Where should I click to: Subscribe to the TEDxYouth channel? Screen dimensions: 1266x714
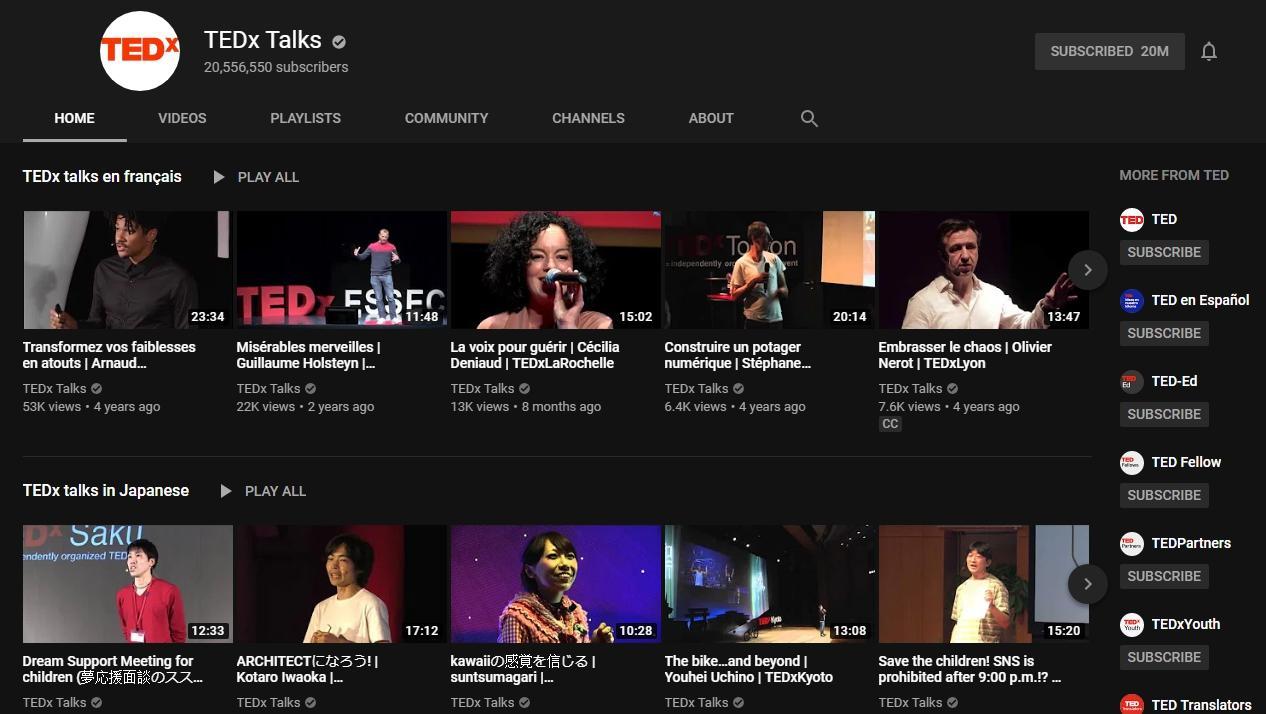tap(1164, 657)
